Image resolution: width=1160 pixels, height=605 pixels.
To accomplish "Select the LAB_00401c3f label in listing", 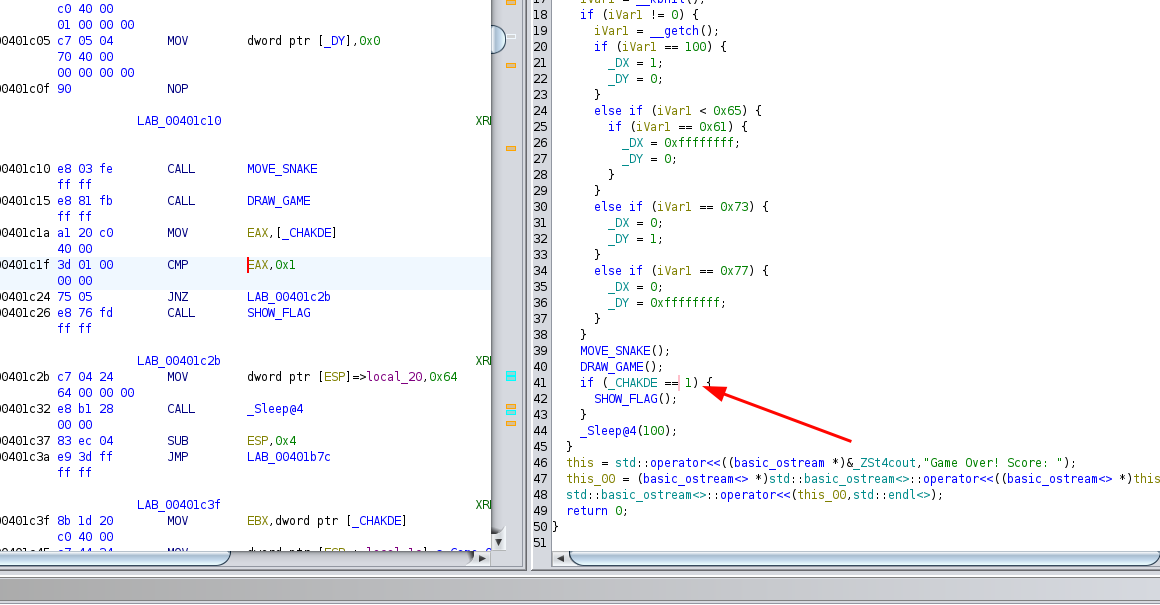I will 179,505.
